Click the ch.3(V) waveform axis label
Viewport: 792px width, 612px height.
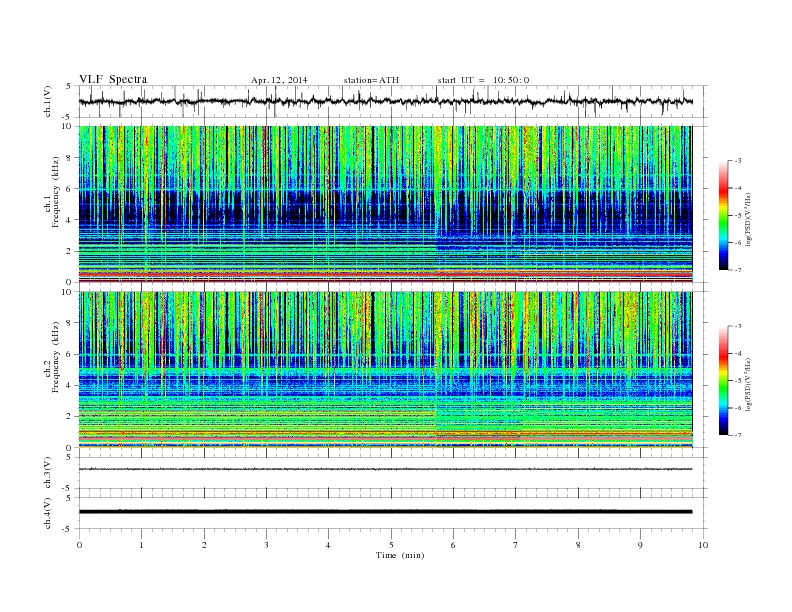(48, 474)
